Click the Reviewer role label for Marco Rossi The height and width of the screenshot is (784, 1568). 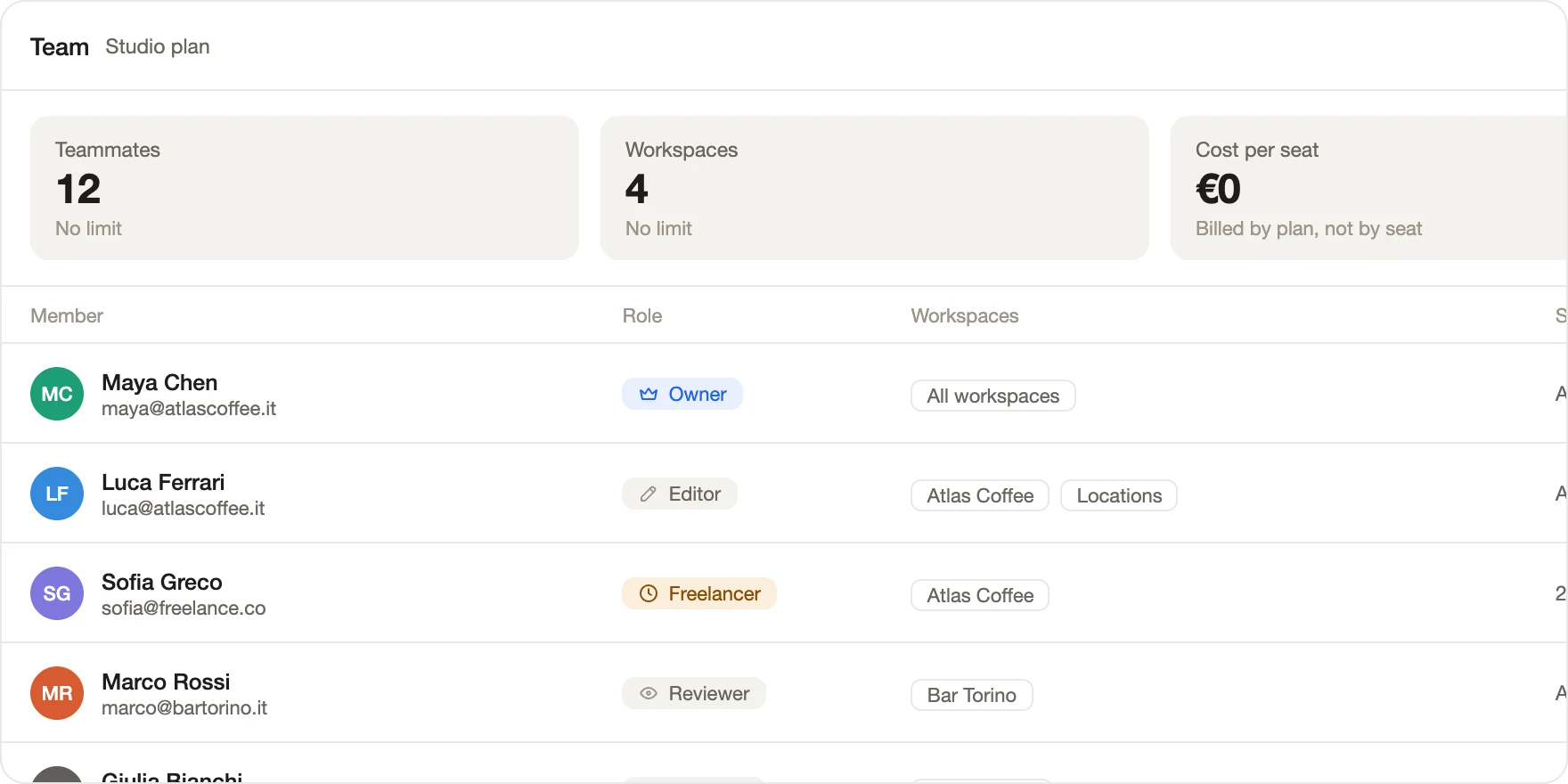pyautogui.click(x=694, y=693)
